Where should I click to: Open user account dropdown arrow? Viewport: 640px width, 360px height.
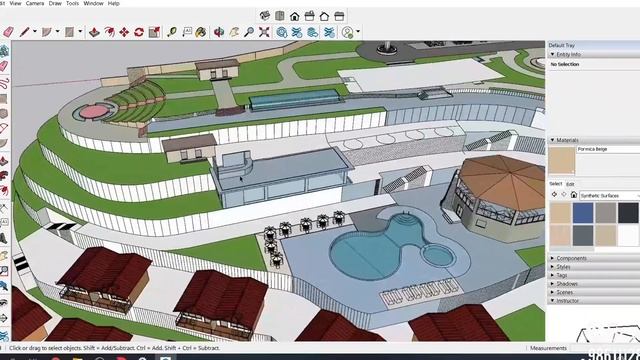pyautogui.click(x=358, y=31)
